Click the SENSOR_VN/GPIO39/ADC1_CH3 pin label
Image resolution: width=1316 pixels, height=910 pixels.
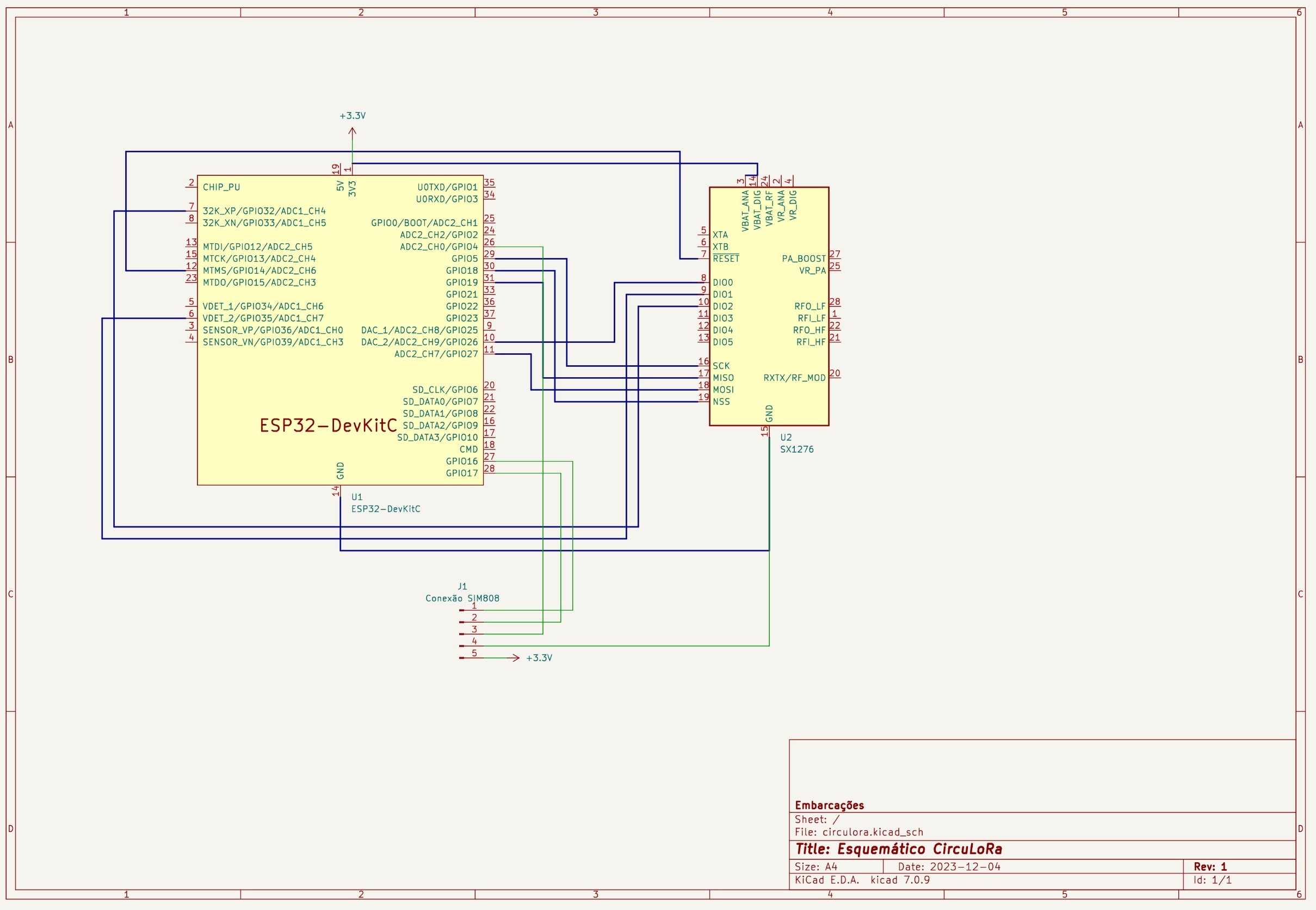click(273, 342)
